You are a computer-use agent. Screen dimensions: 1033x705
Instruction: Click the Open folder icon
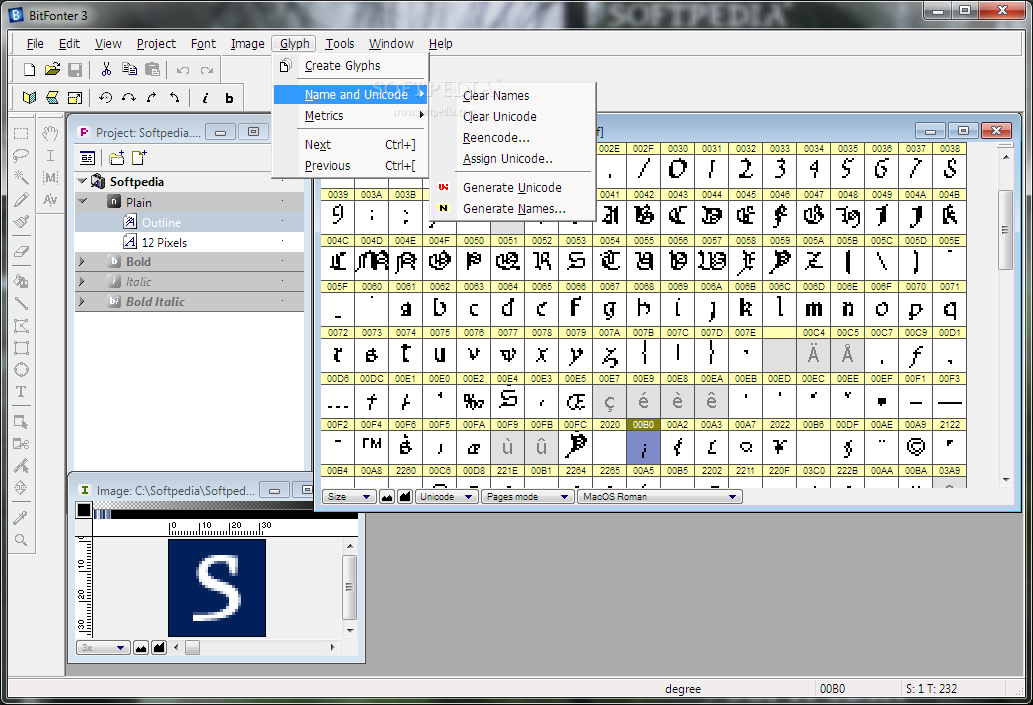coord(53,69)
